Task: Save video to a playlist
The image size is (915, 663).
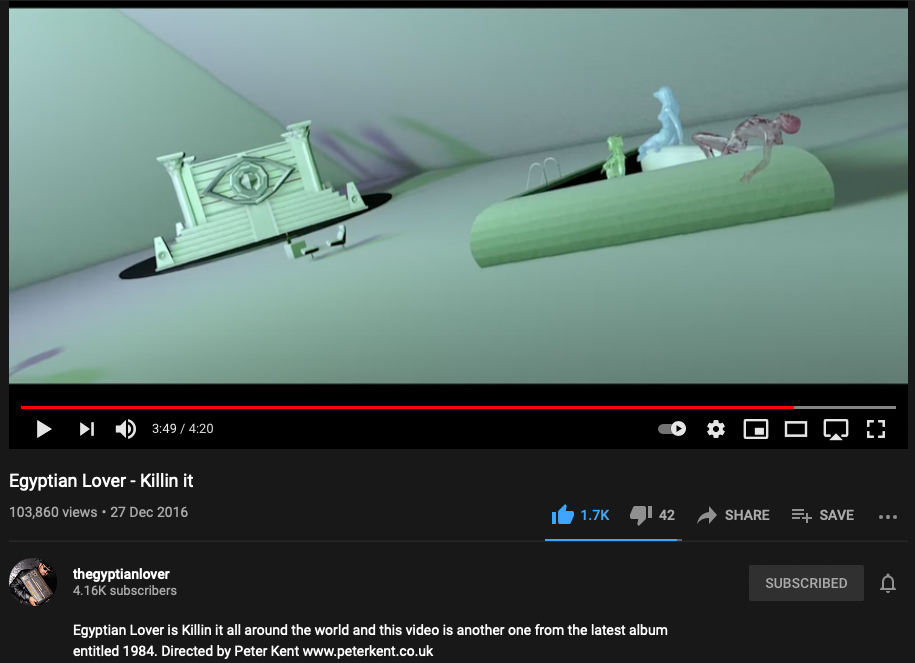Action: coord(823,515)
